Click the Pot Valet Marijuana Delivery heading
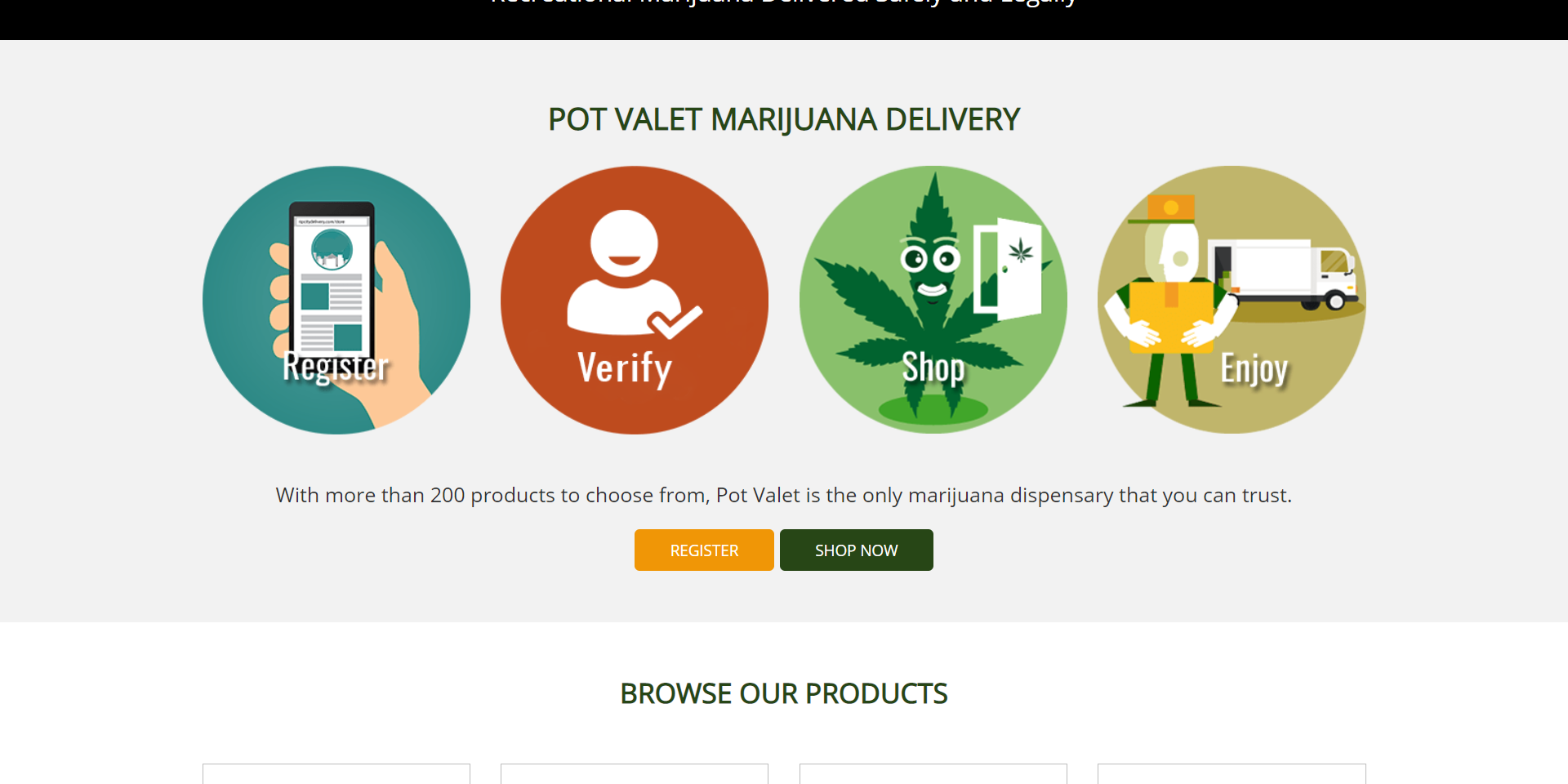The height and width of the screenshot is (784, 1568). click(784, 119)
